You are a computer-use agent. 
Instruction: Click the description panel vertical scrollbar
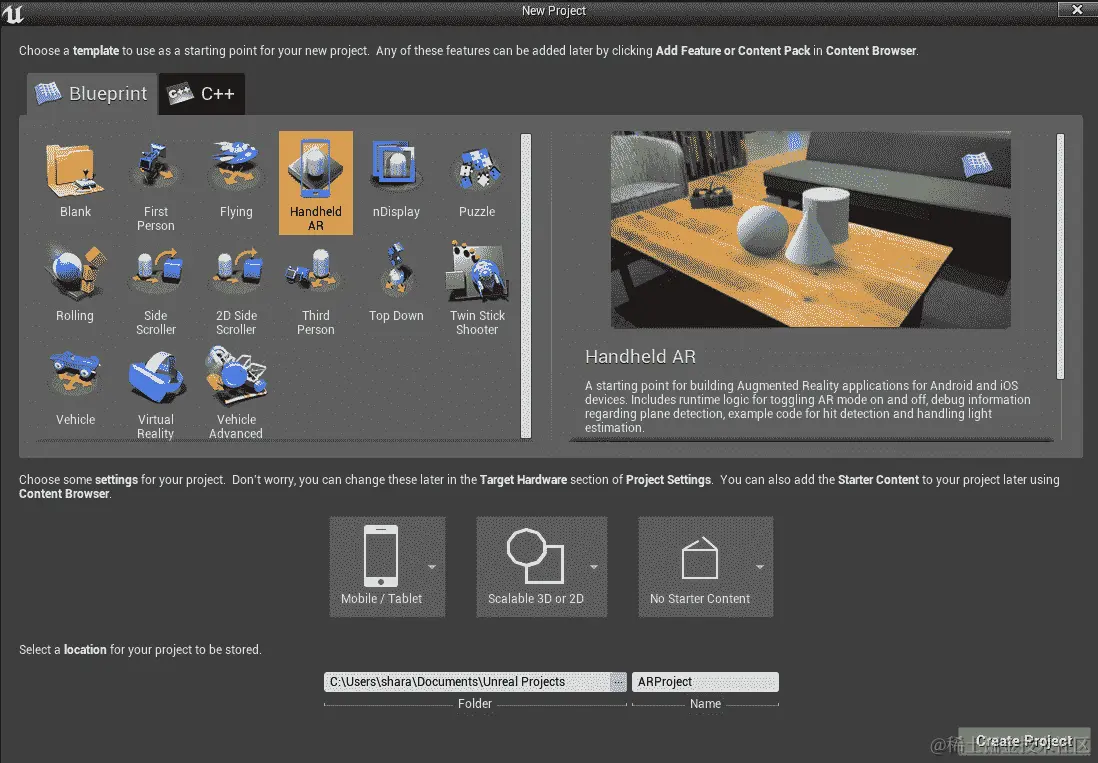click(x=1060, y=256)
